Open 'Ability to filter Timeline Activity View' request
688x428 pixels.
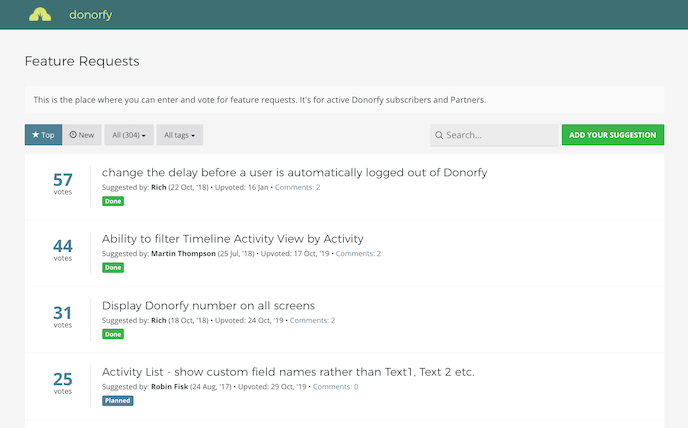[x=232, y=239]
